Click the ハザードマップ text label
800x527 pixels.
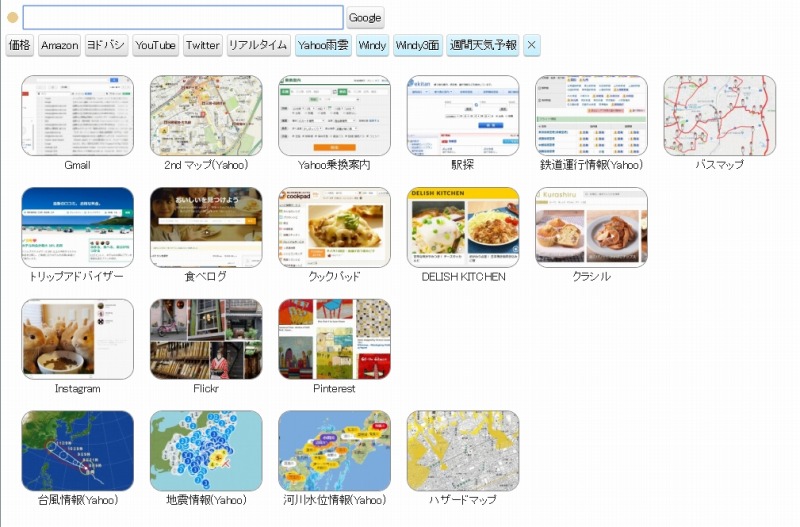(x=463, y=500)
